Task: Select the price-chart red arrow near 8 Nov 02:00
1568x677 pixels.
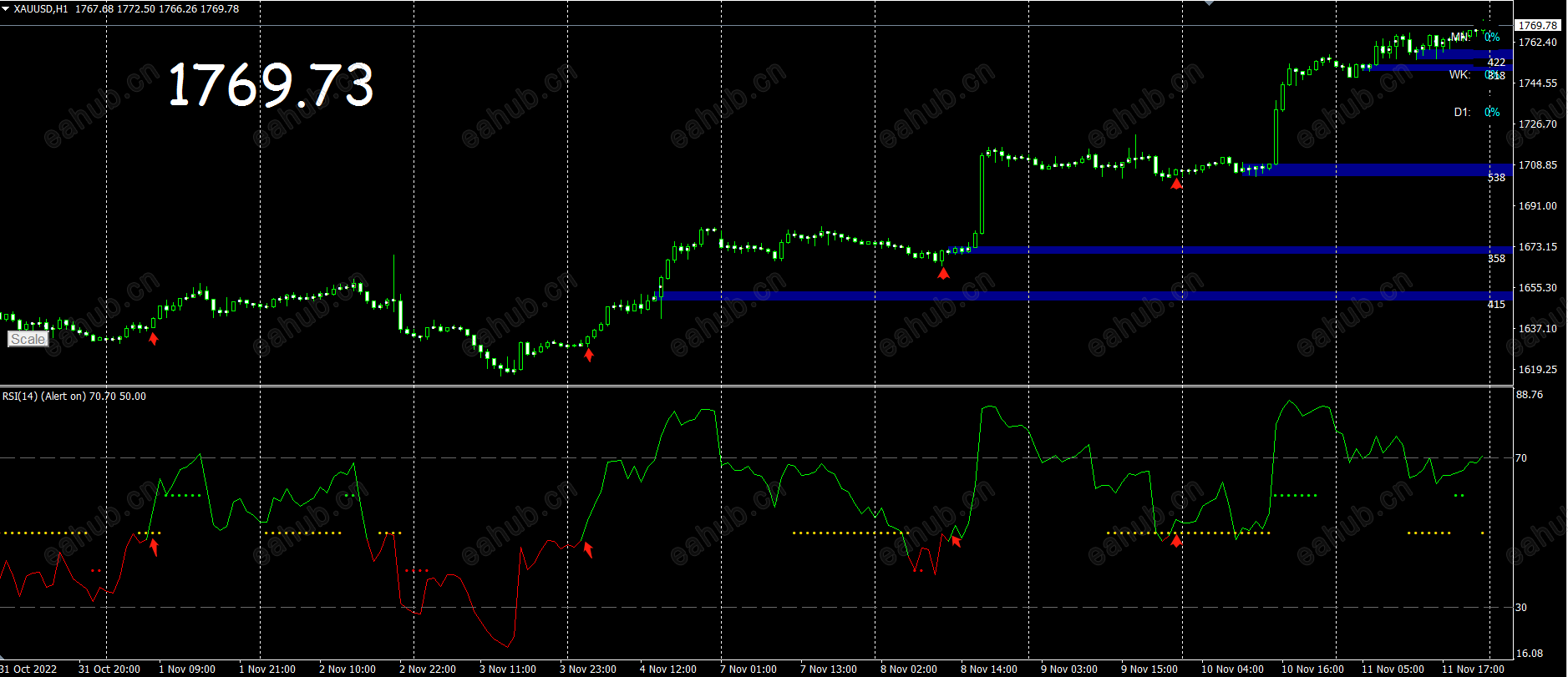Action: tap(943, 273)
